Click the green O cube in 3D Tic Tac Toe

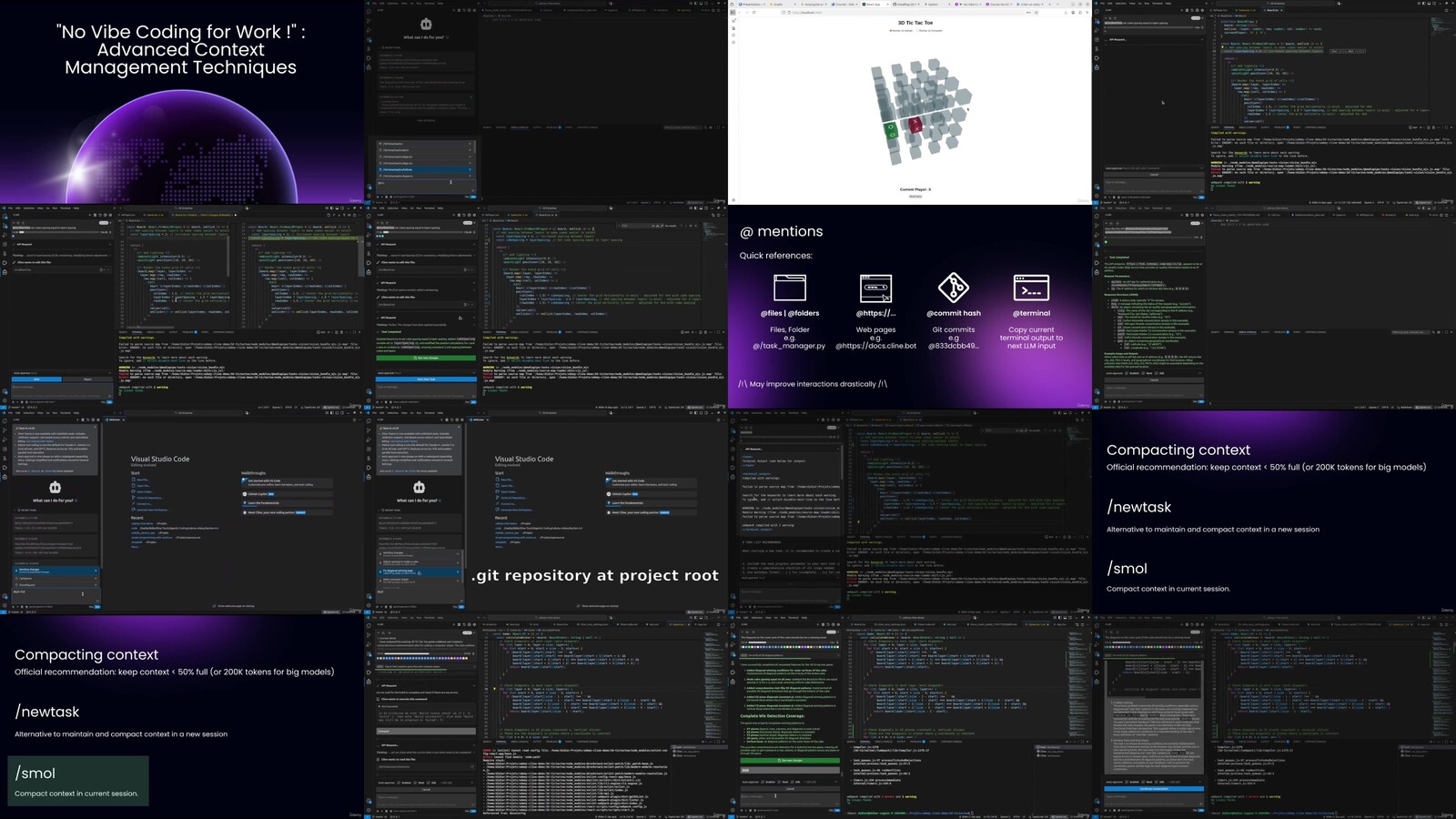(x=892, y=131)
